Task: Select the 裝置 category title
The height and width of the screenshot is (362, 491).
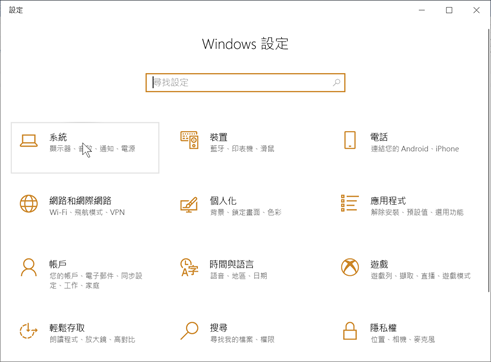Action: [x=219, y=137]
